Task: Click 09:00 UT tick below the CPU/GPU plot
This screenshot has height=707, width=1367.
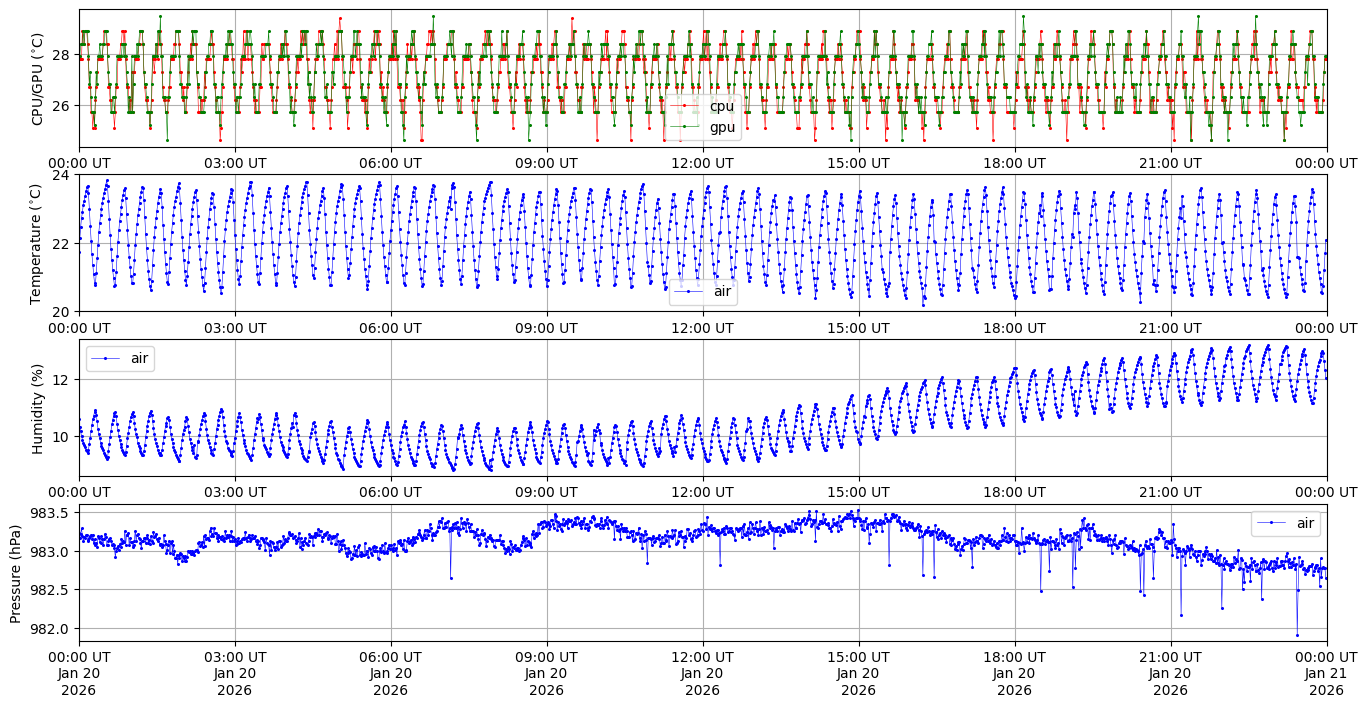Action: coord(546,163)
